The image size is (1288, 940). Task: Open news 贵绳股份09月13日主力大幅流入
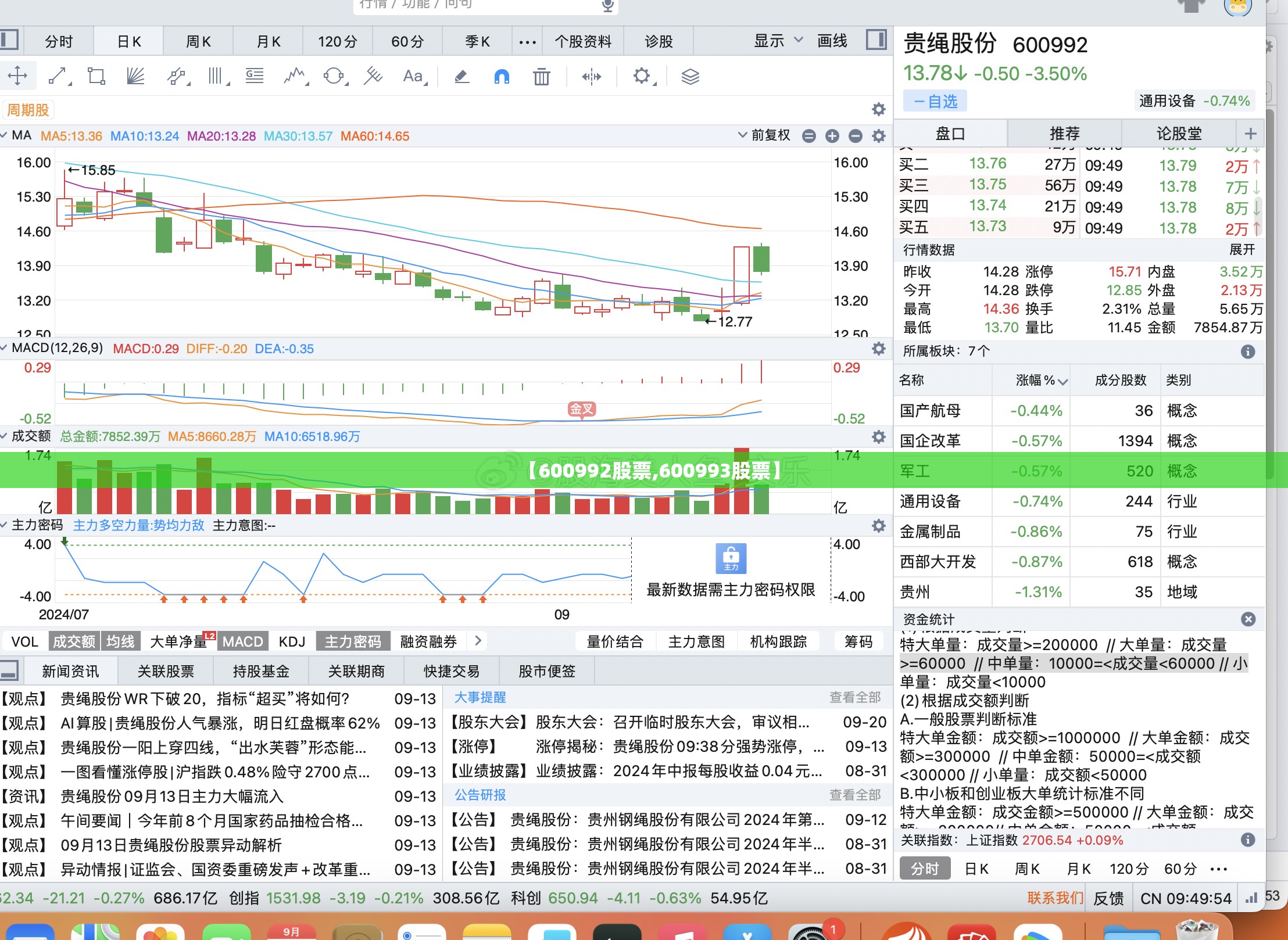pyautogui.click(x=172, y=796)
